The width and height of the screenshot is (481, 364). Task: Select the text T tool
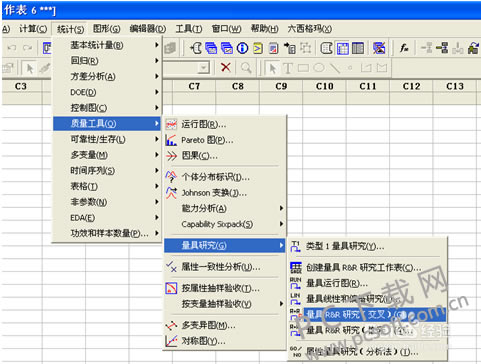coord(288,68)
